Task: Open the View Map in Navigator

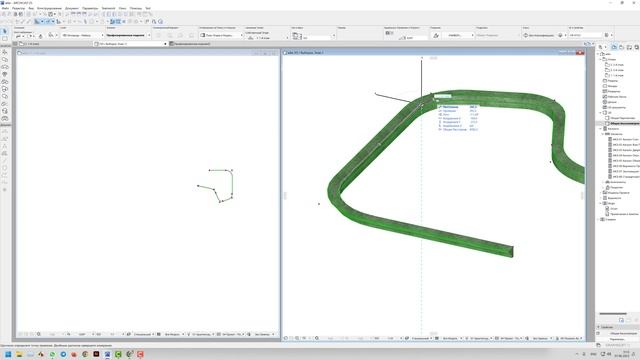Action: click(622, 47)
